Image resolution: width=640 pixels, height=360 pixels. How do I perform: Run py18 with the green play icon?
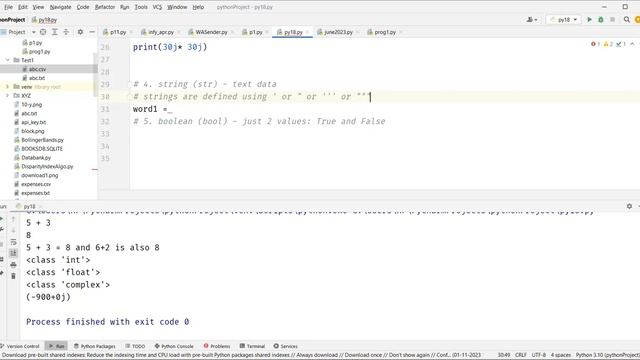589,20
